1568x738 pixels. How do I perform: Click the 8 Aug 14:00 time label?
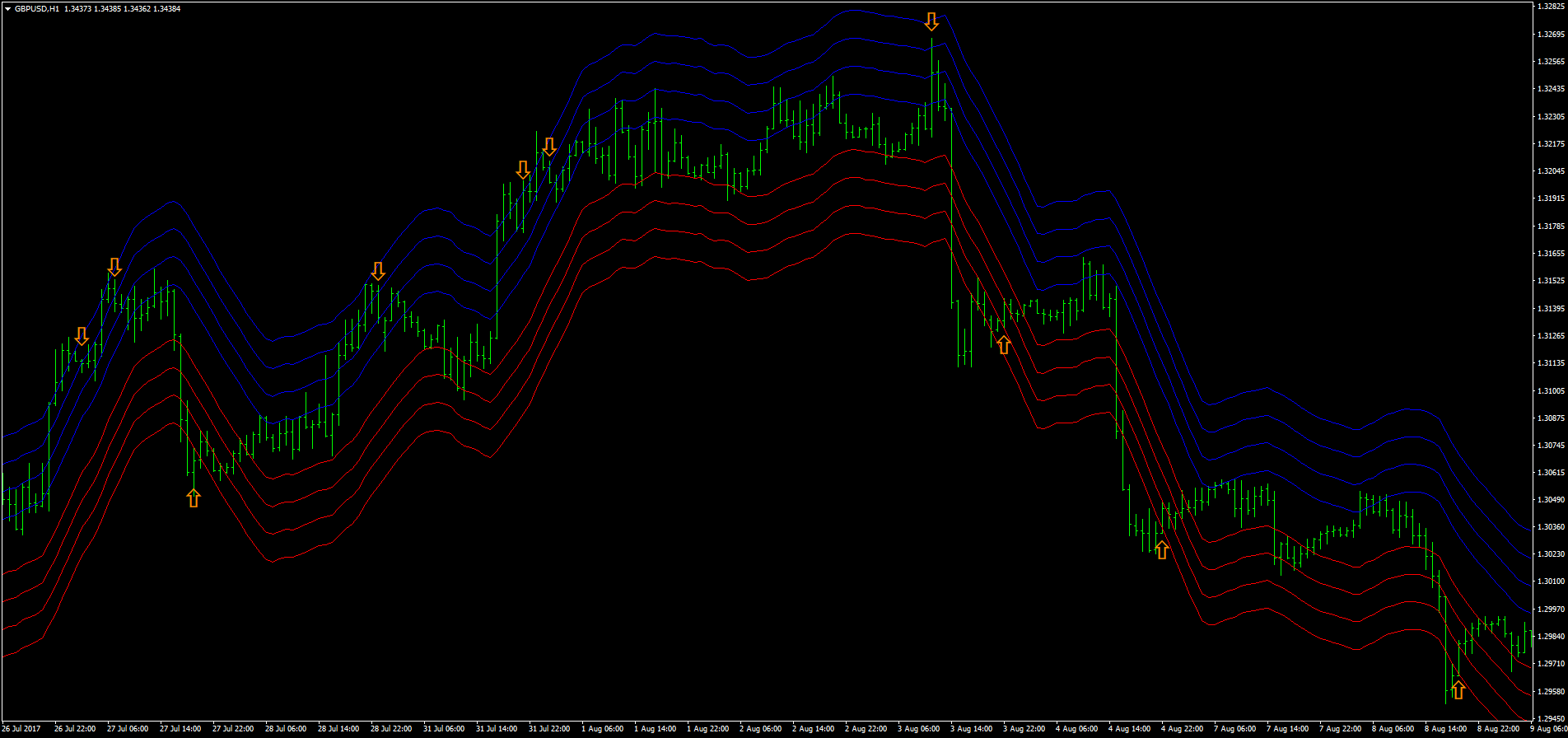click(1445, 729)
